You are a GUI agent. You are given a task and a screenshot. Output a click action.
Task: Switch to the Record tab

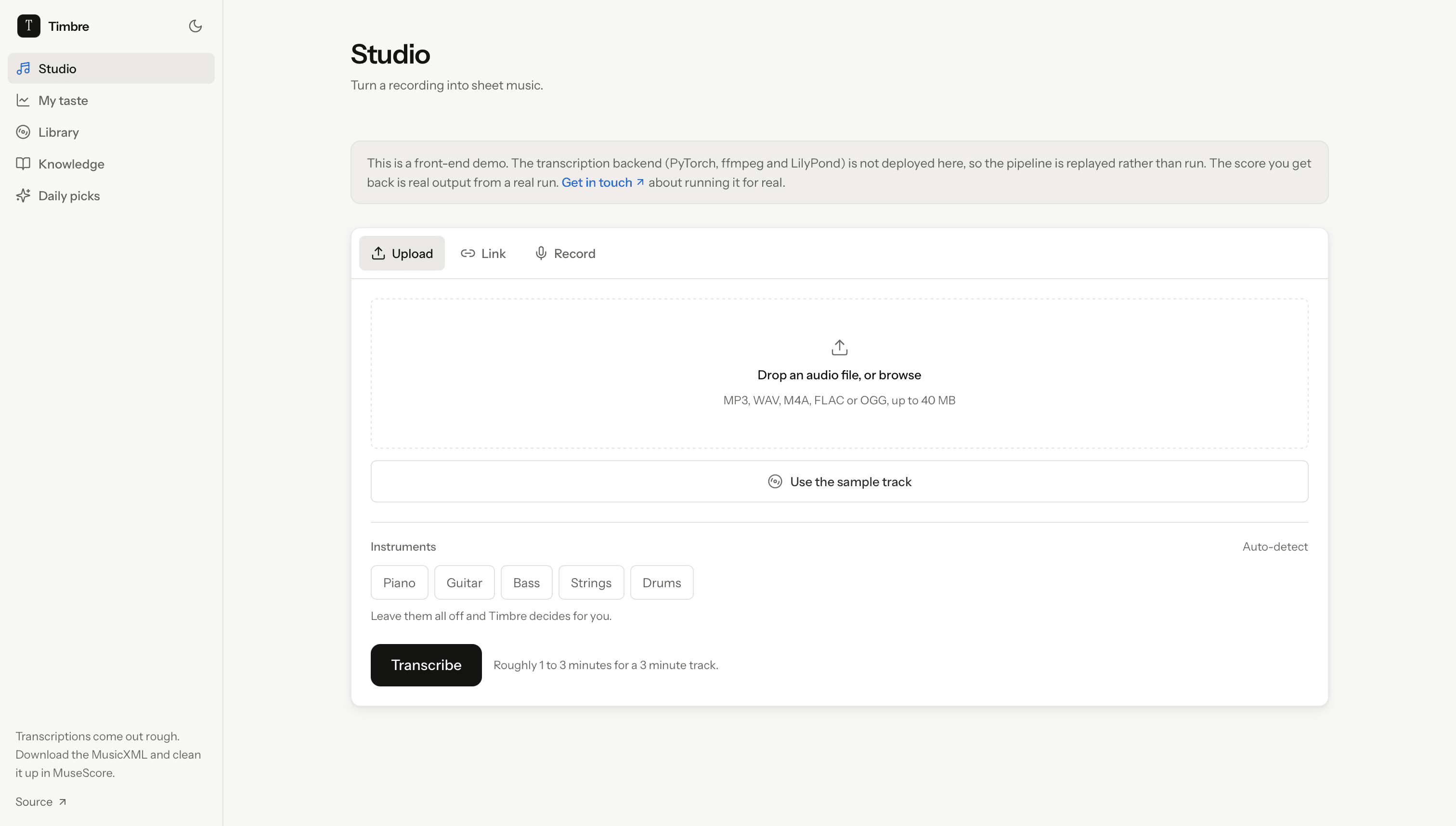click(565, 254)
